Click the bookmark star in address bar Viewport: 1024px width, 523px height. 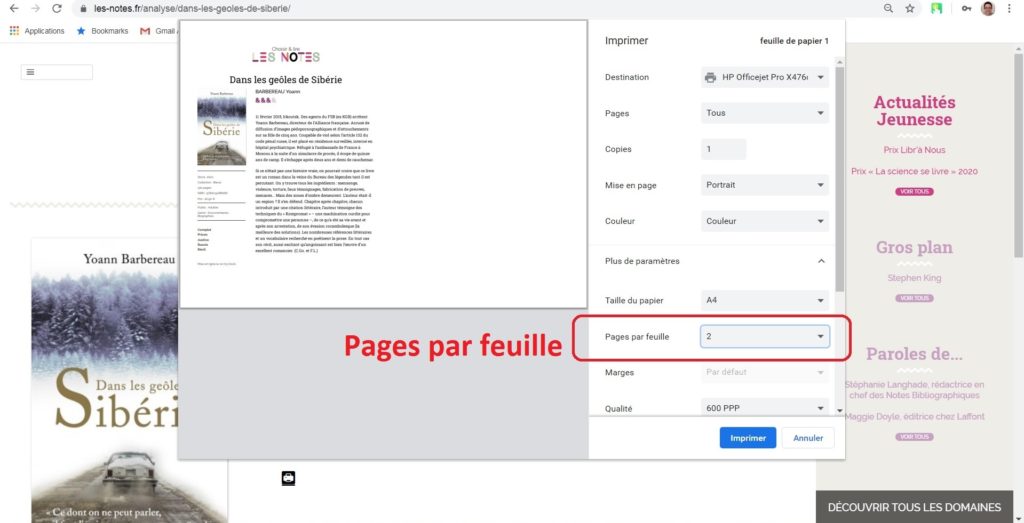pos(910,8)
